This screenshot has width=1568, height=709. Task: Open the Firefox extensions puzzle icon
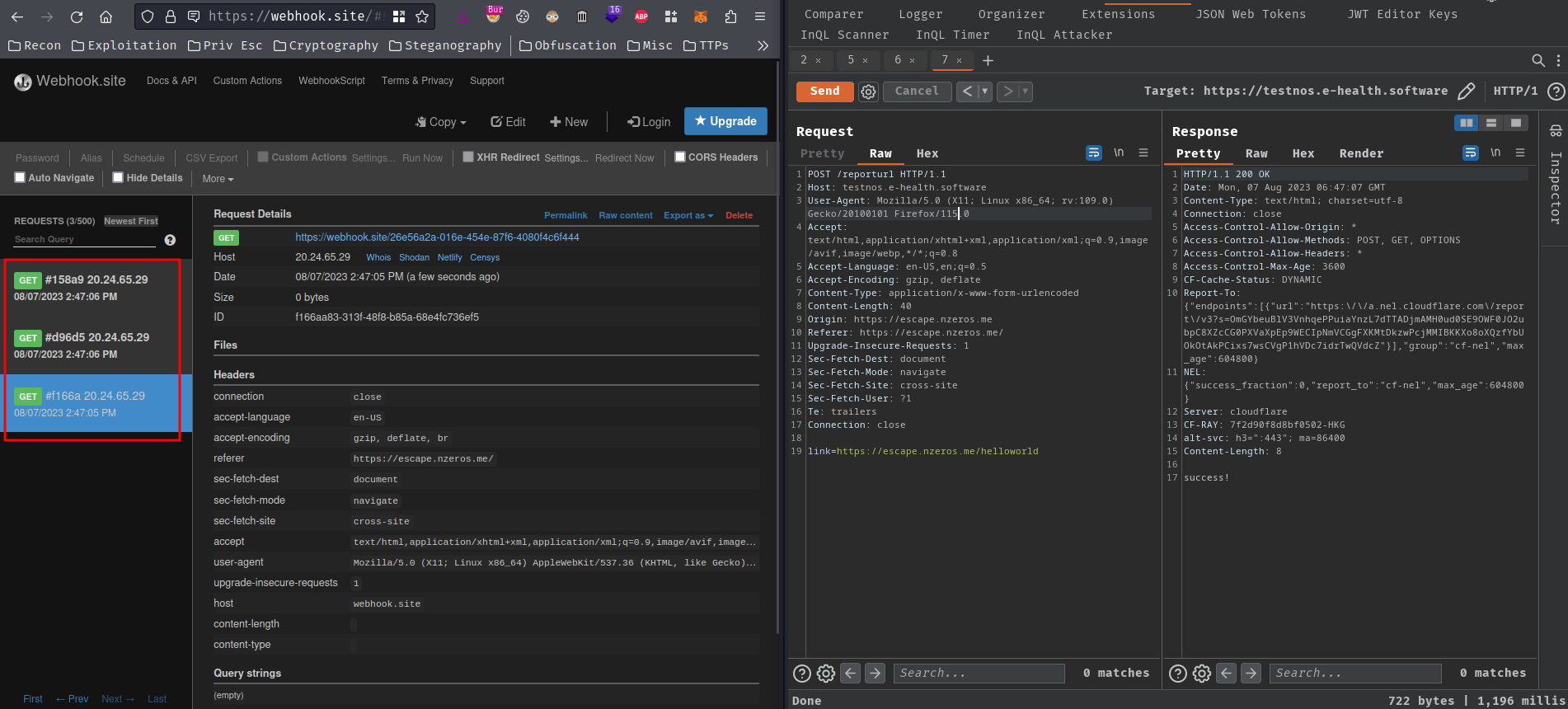(x=730, y=16)
